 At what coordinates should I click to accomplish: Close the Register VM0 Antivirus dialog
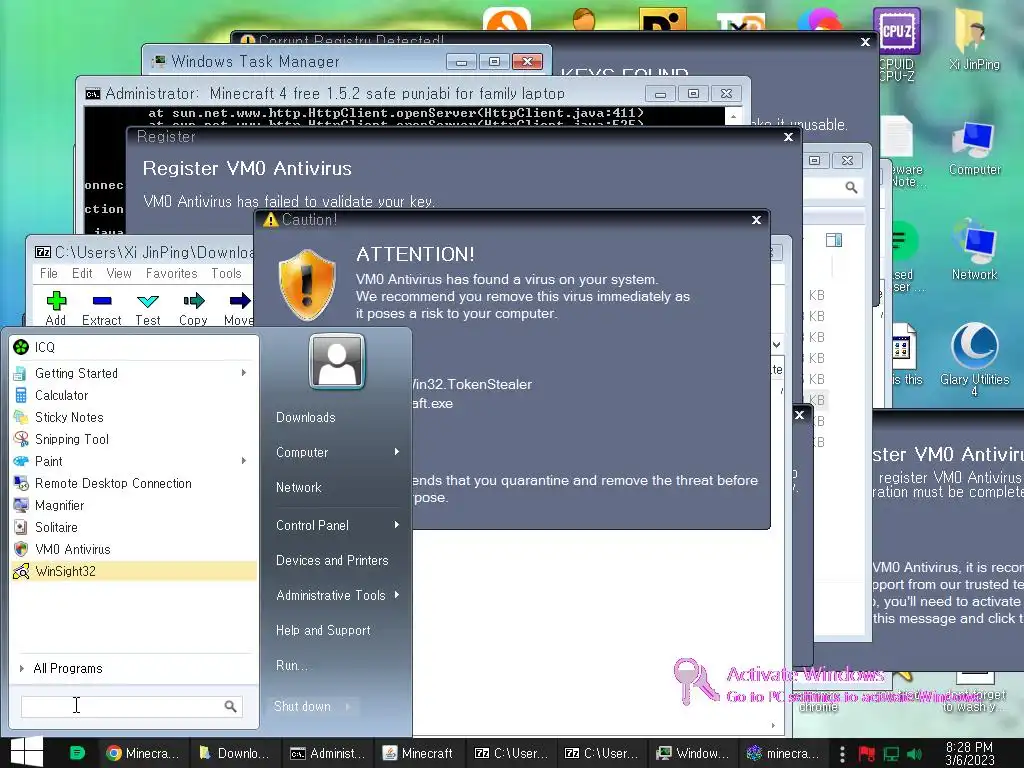point(788,137)
